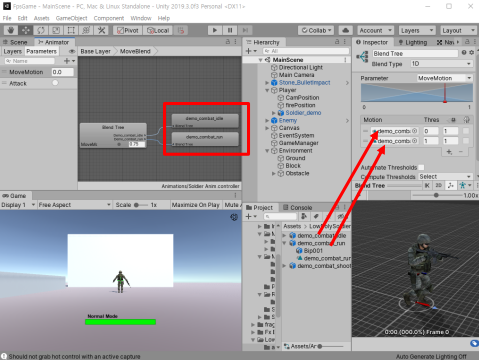Screen dimensions: 479x360
Task: Open Parameter MoveMotion dropdown
Action: [x=445, y=78]
